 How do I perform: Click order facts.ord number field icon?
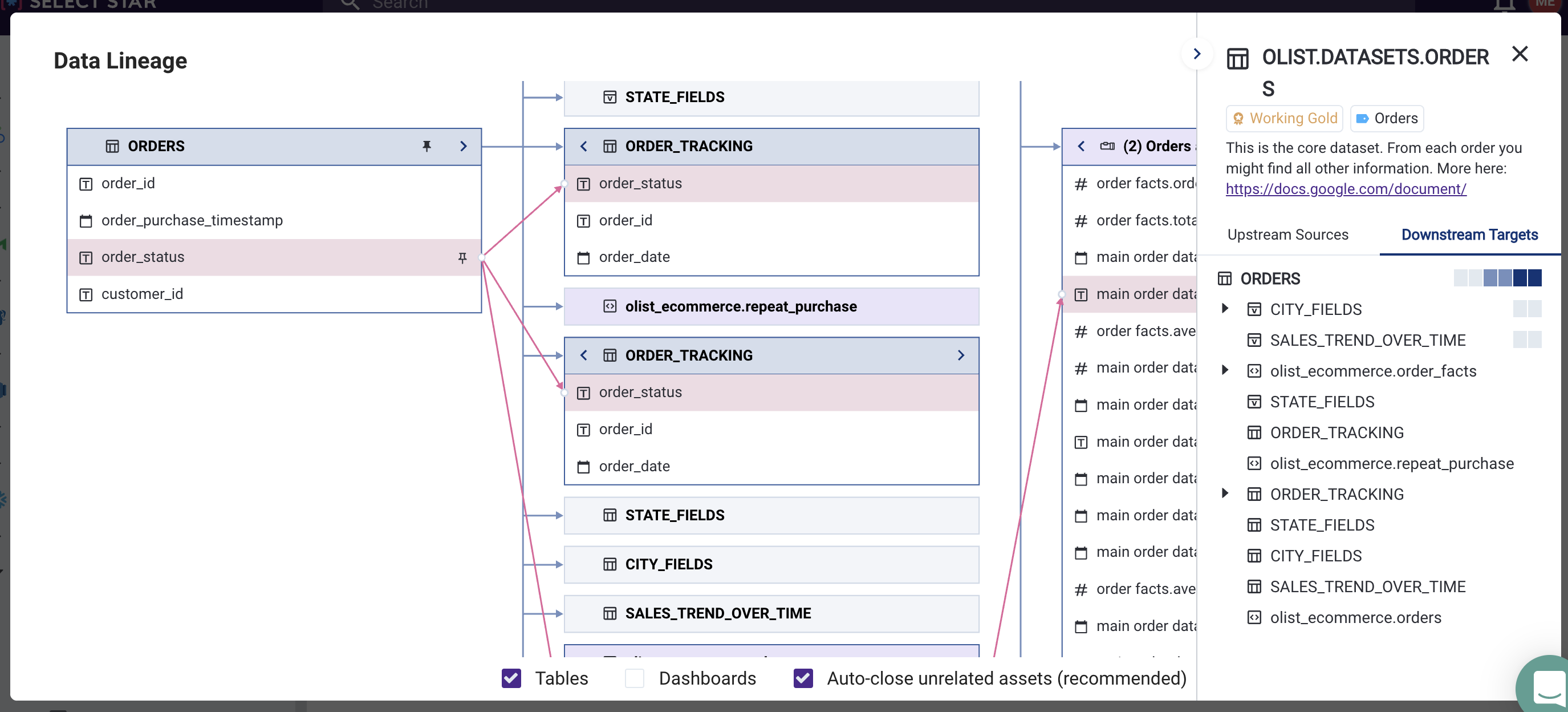[1081, 184]
